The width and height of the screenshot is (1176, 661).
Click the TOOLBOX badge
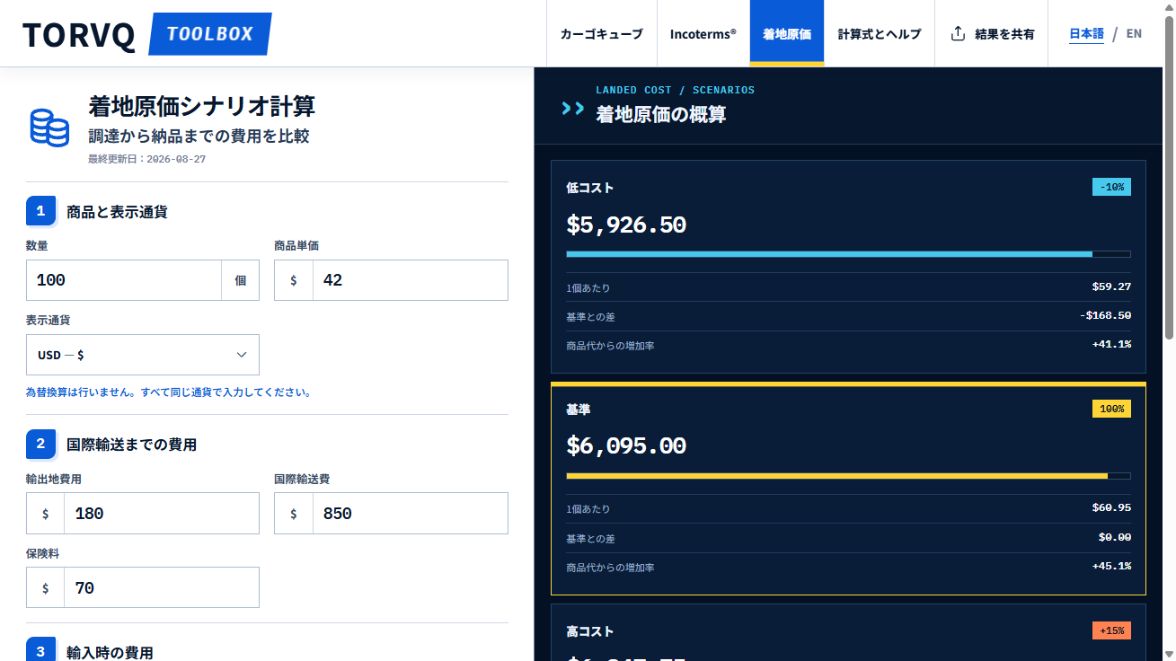(x=210, y=34)
